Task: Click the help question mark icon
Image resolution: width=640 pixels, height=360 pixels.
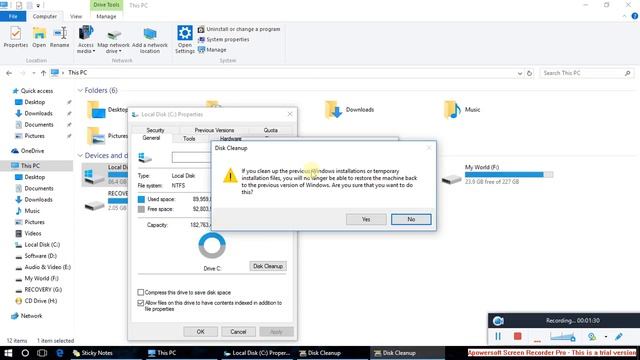Action: [x=635, y=16]
